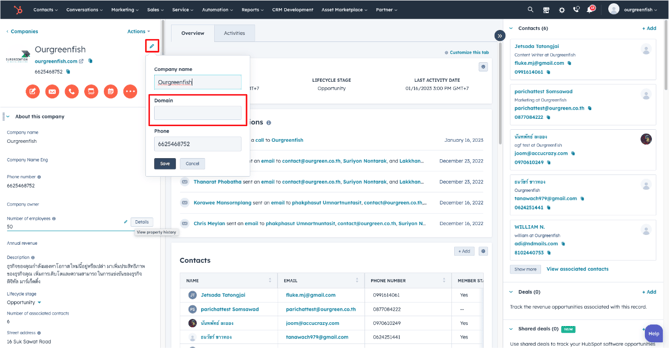Screen dimensions: 670x362
Task: Open View associated contacts link
Action: (577, 269)
